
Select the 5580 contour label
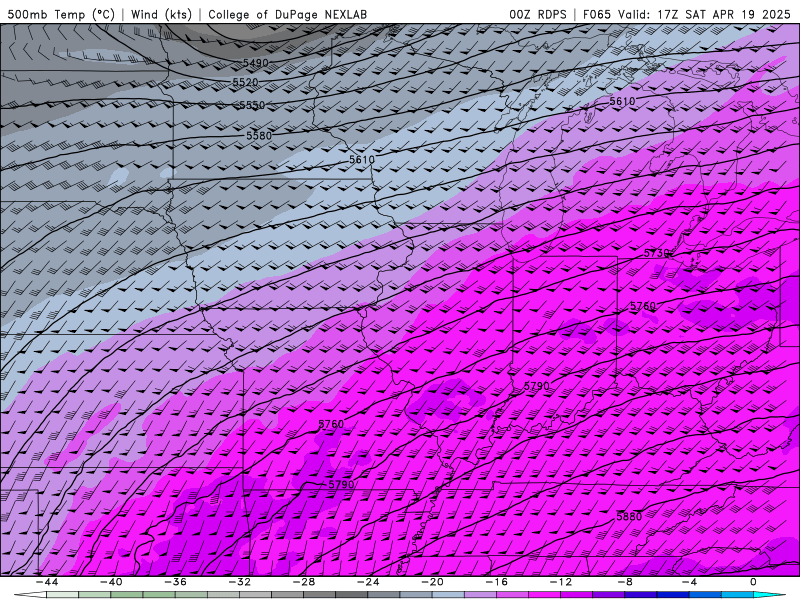(x=259, y=136)
